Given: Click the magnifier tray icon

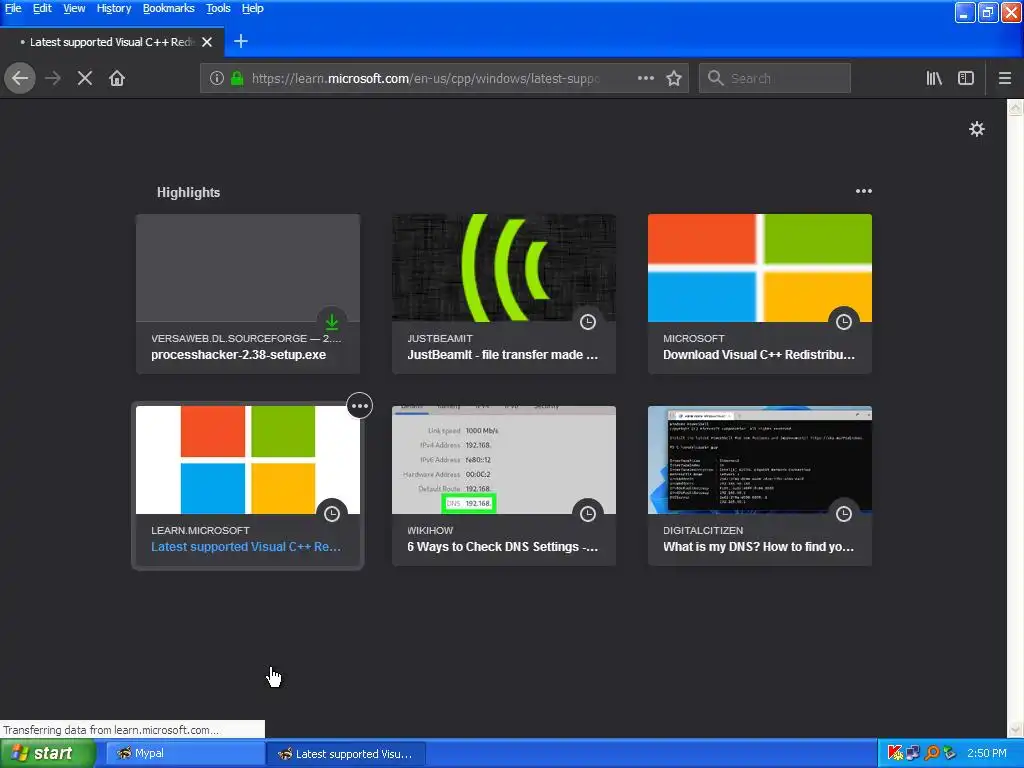Looking at the screenshot, I should click(932, 753).
